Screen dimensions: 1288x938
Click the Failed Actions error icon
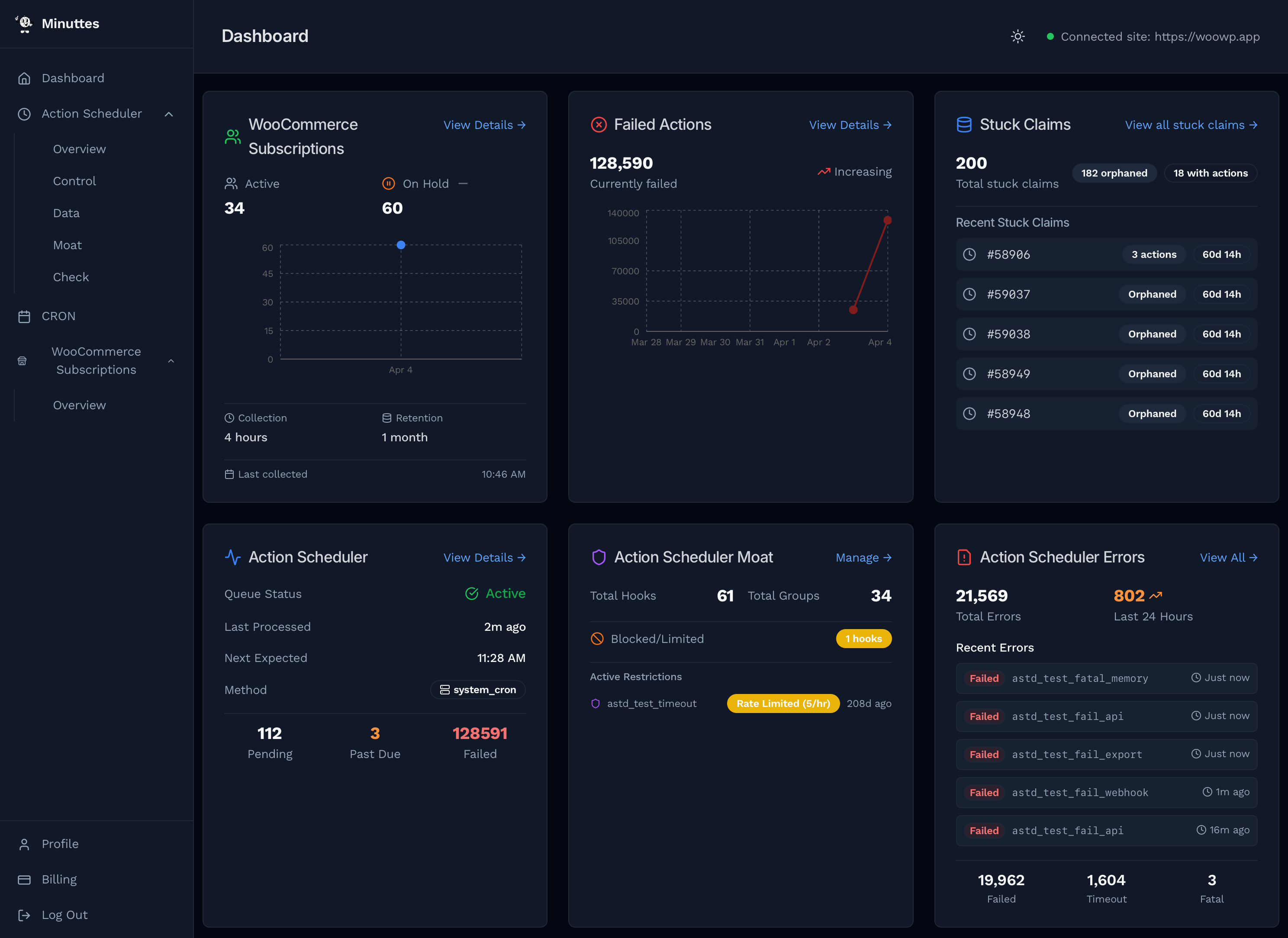coord(599,124)
